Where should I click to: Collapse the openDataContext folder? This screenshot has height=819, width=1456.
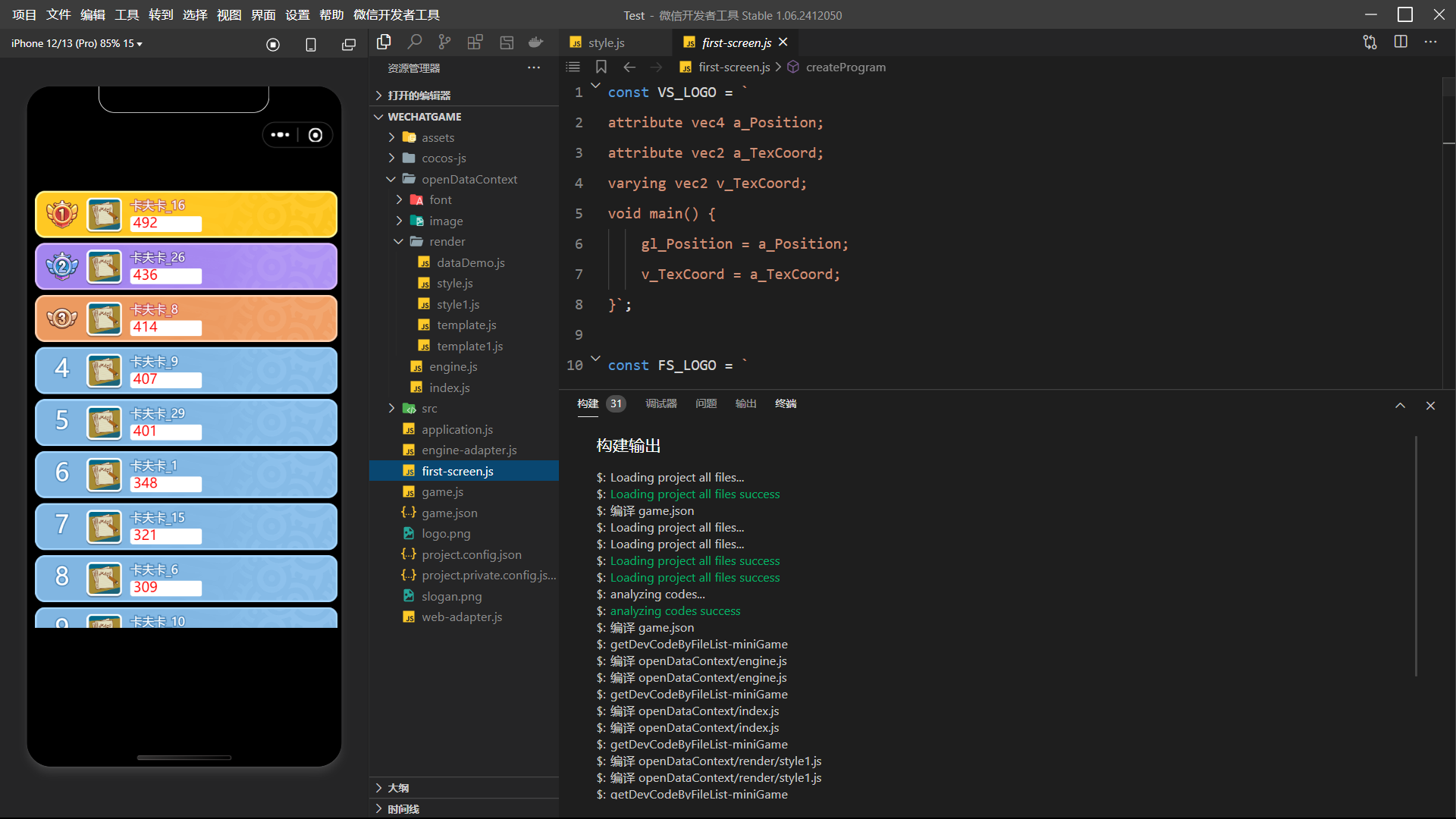click(469, 179)
